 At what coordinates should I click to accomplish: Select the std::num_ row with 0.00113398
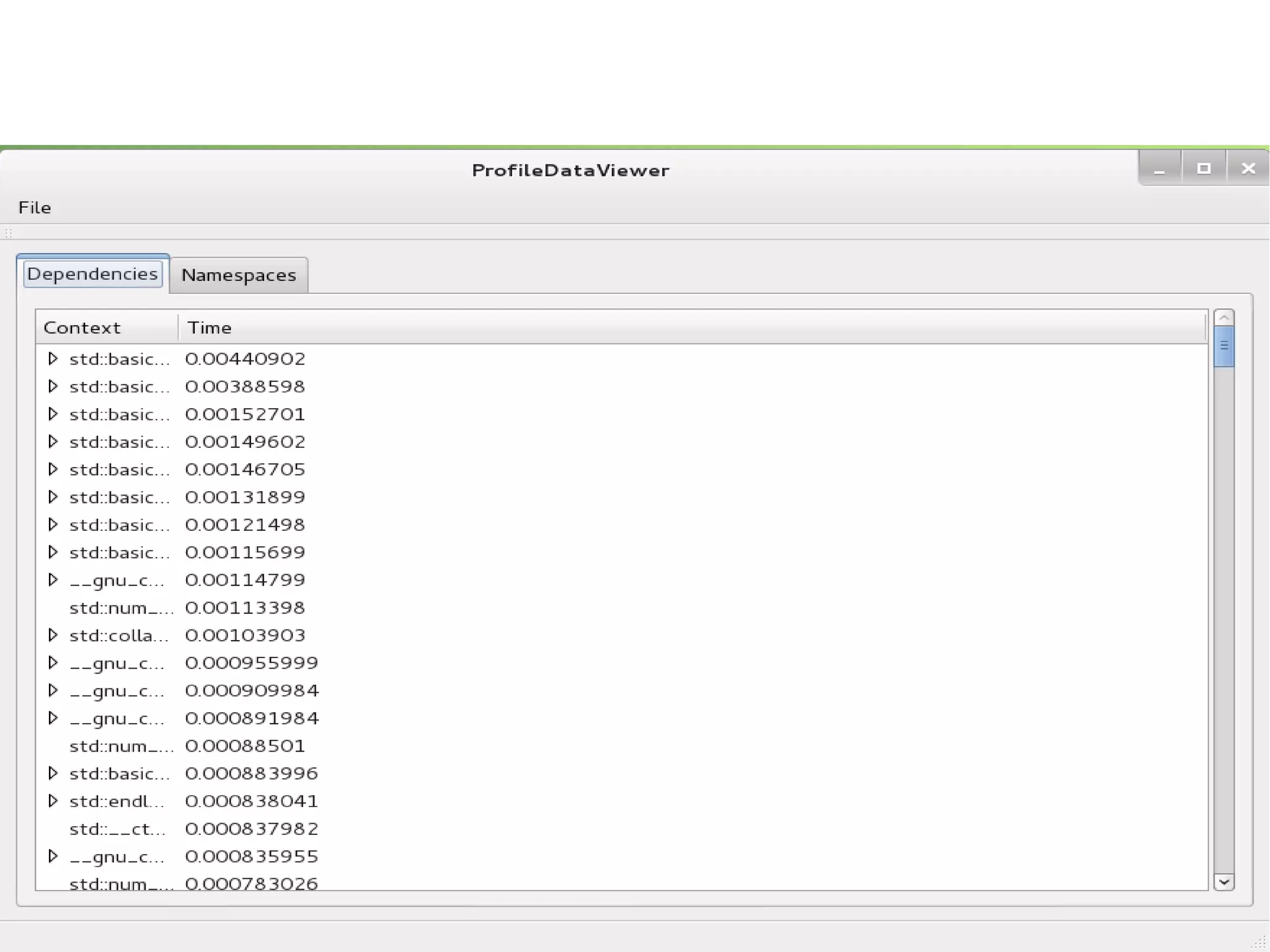[121, 608]
